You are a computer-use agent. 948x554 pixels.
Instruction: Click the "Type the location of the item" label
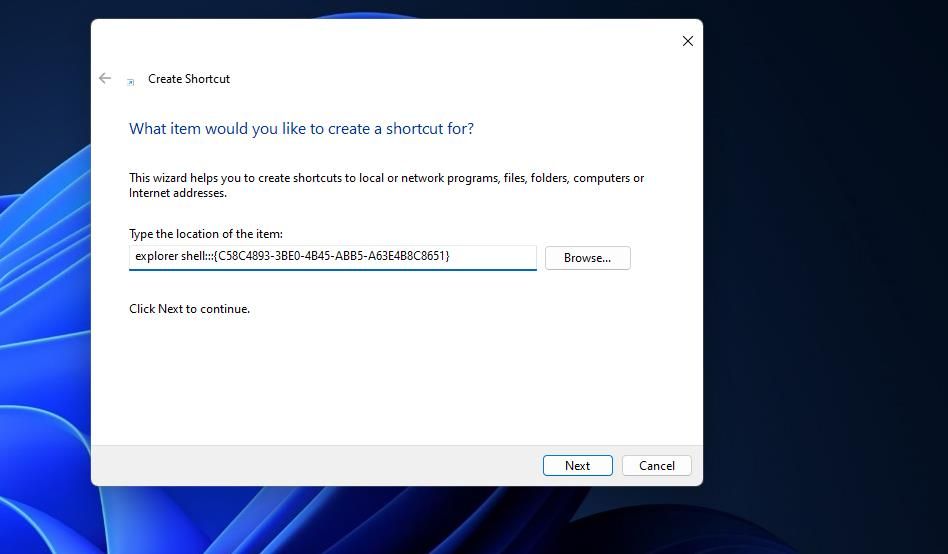click(206, 233)
